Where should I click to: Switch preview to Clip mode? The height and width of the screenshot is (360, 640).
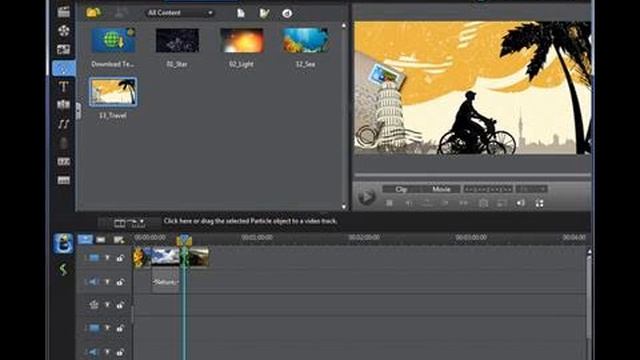tap(401, 189)
